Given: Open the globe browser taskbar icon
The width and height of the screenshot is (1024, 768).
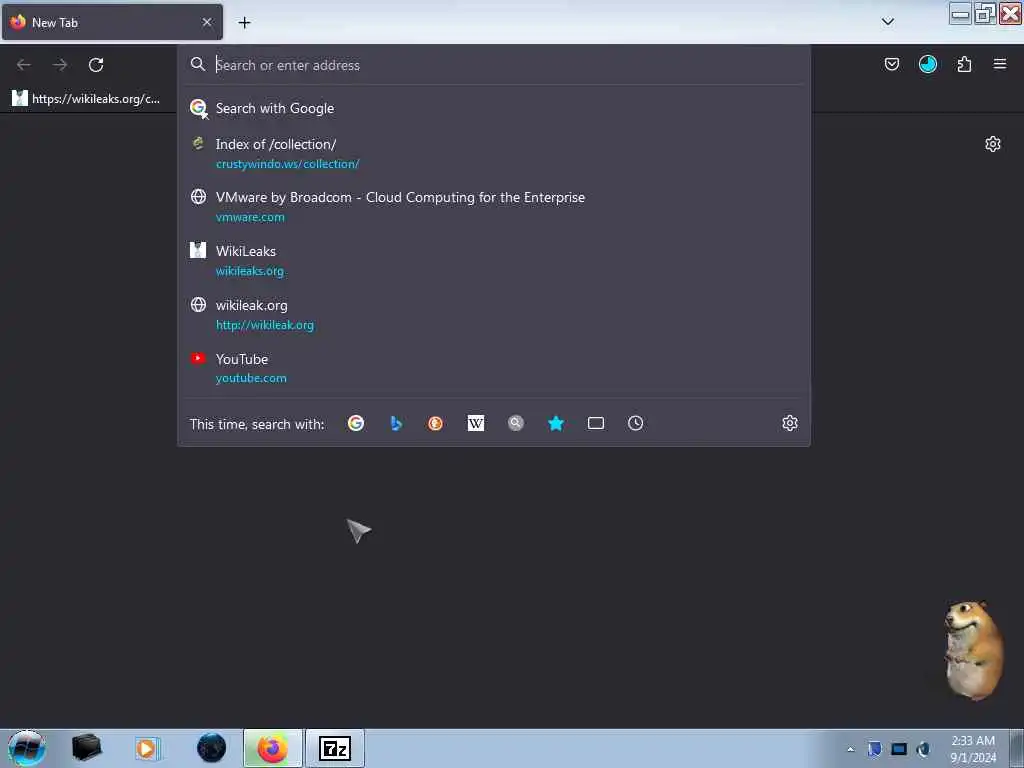Looking at the screenshot, I should pos(211,748).
